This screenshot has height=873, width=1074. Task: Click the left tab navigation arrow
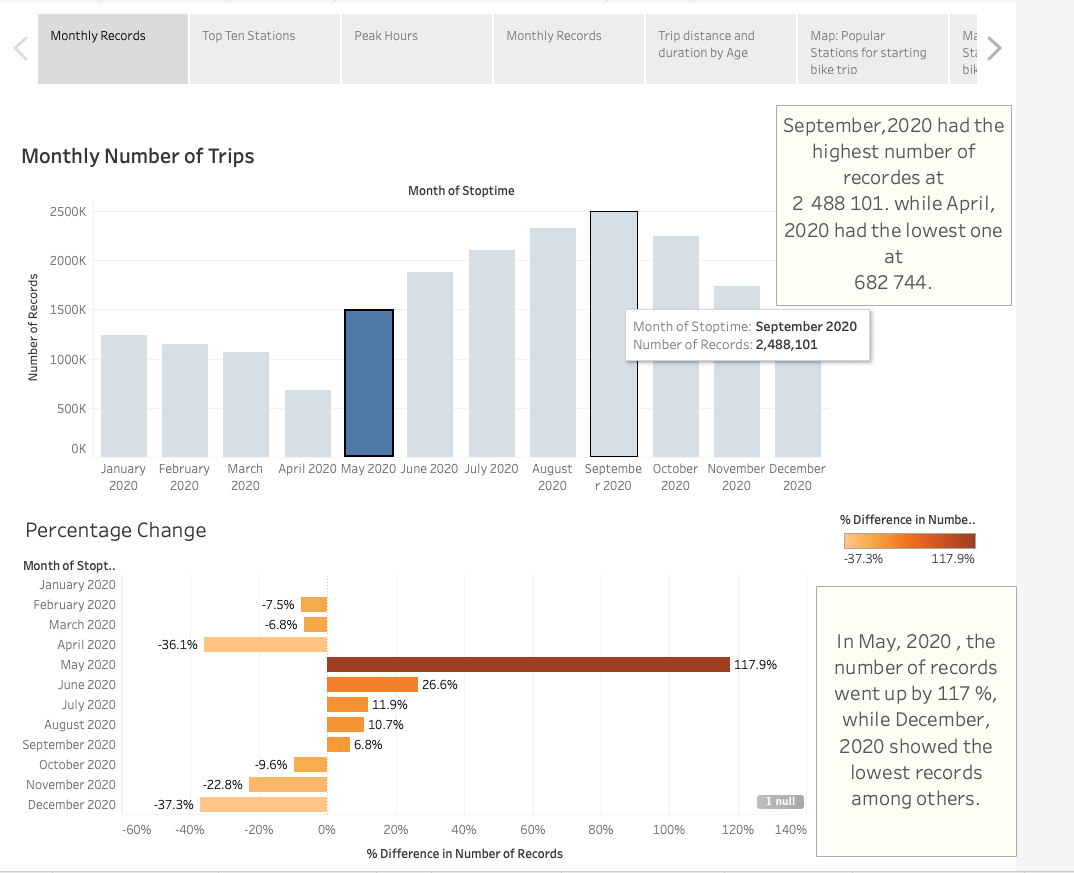pos(20,47)
